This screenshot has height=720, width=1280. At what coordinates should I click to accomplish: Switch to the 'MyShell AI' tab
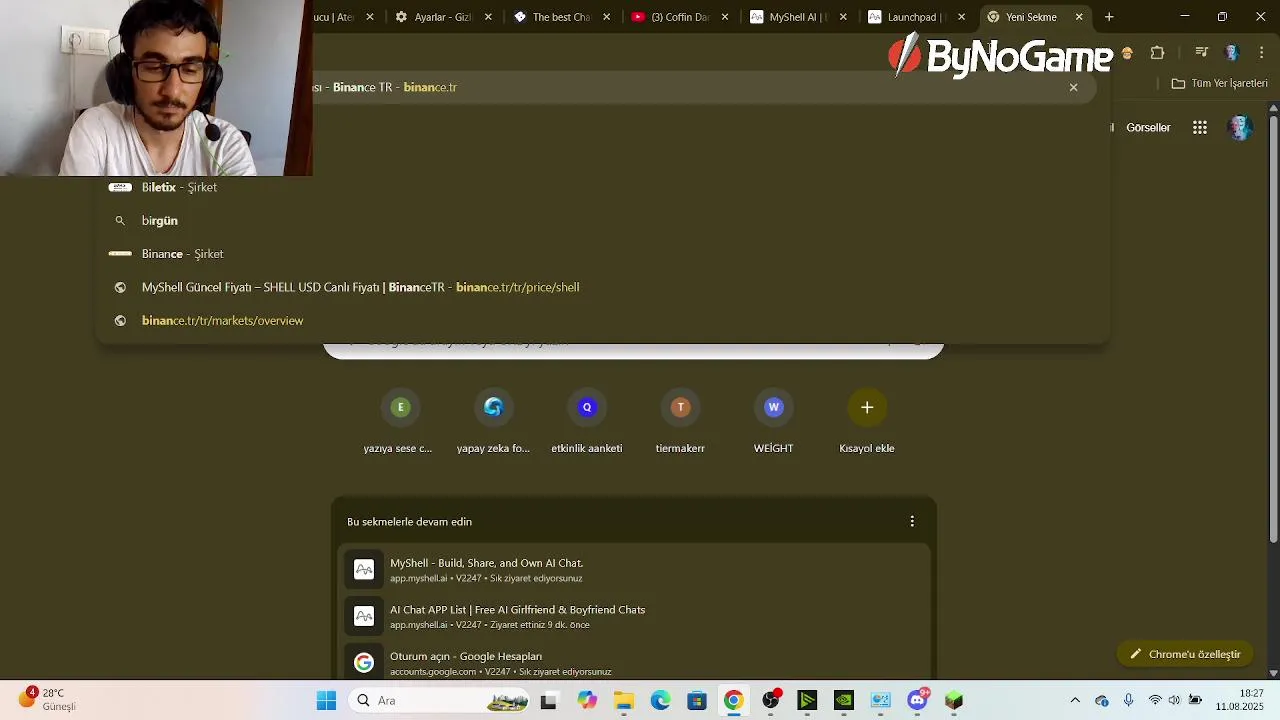(x=798, y=17)
